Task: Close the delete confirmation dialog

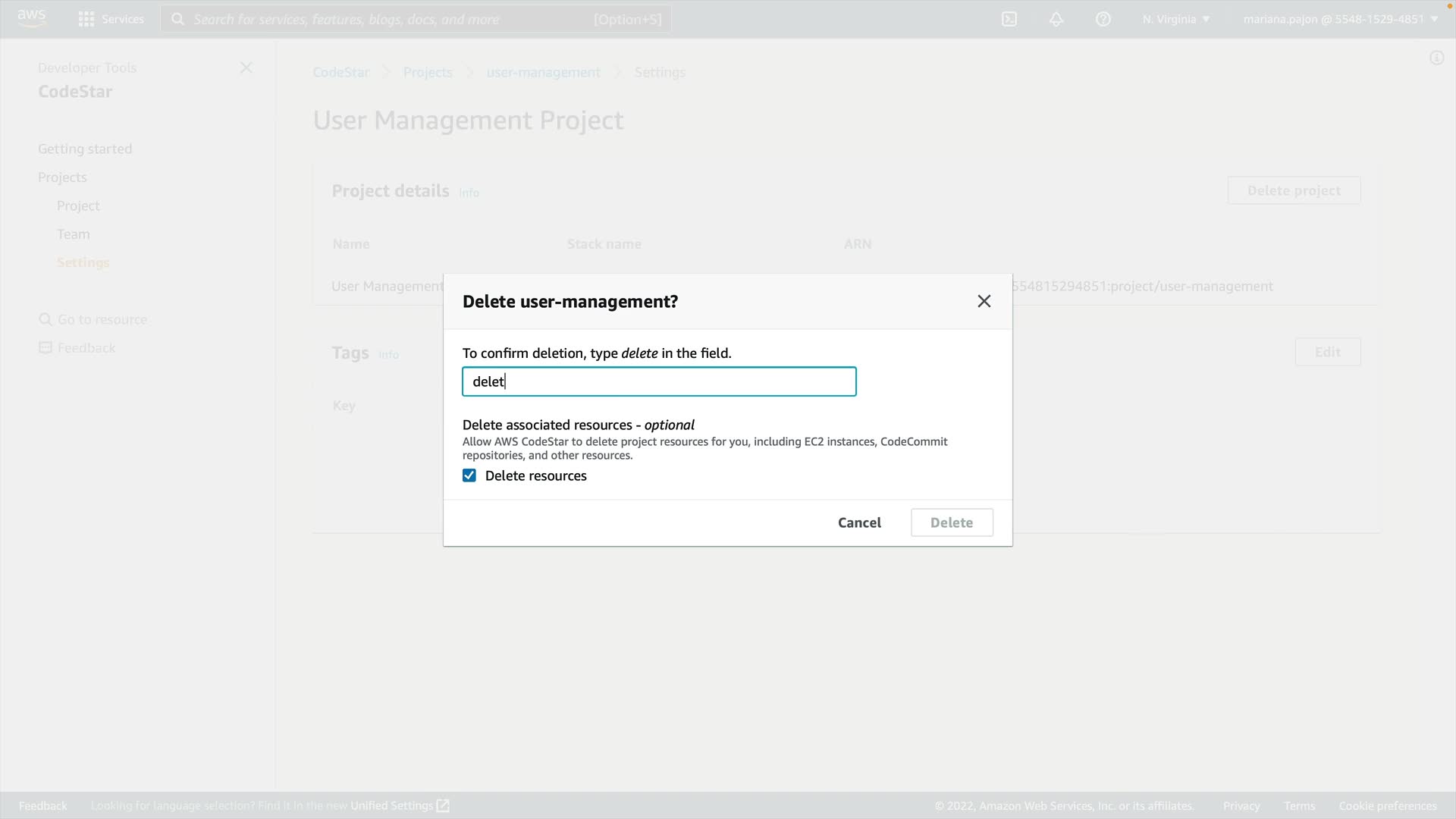Action: [984, 302]
